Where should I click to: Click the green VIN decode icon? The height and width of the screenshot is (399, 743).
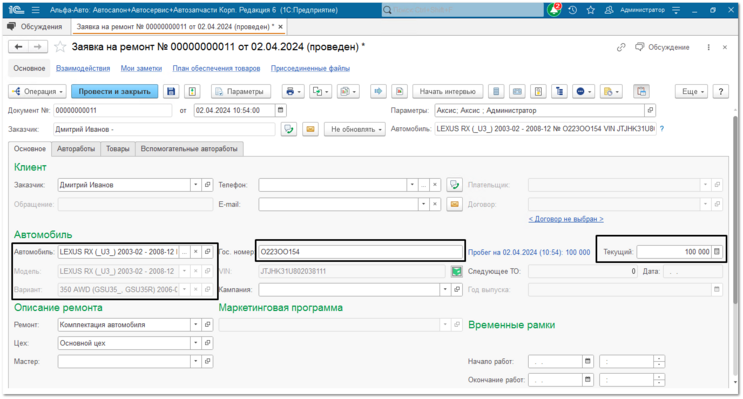456,272
